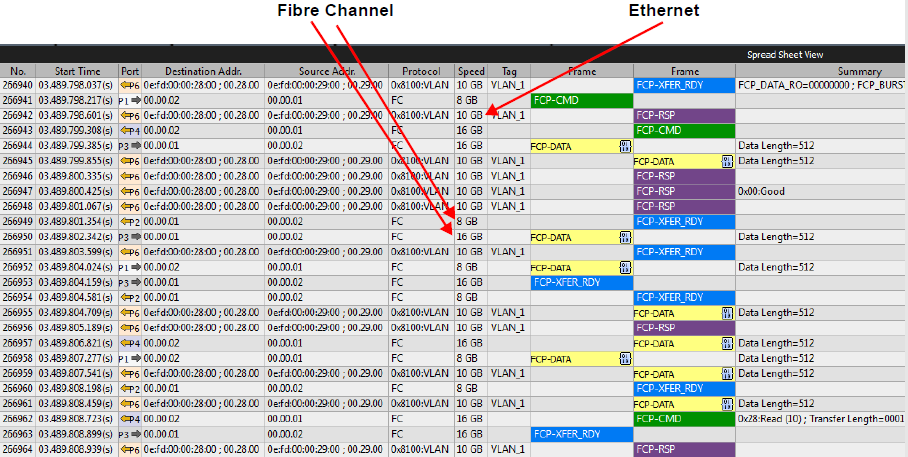Select the FCP-XFER_RDY cell in row 266954
The image size is (908, 457).
click(684, 298)
